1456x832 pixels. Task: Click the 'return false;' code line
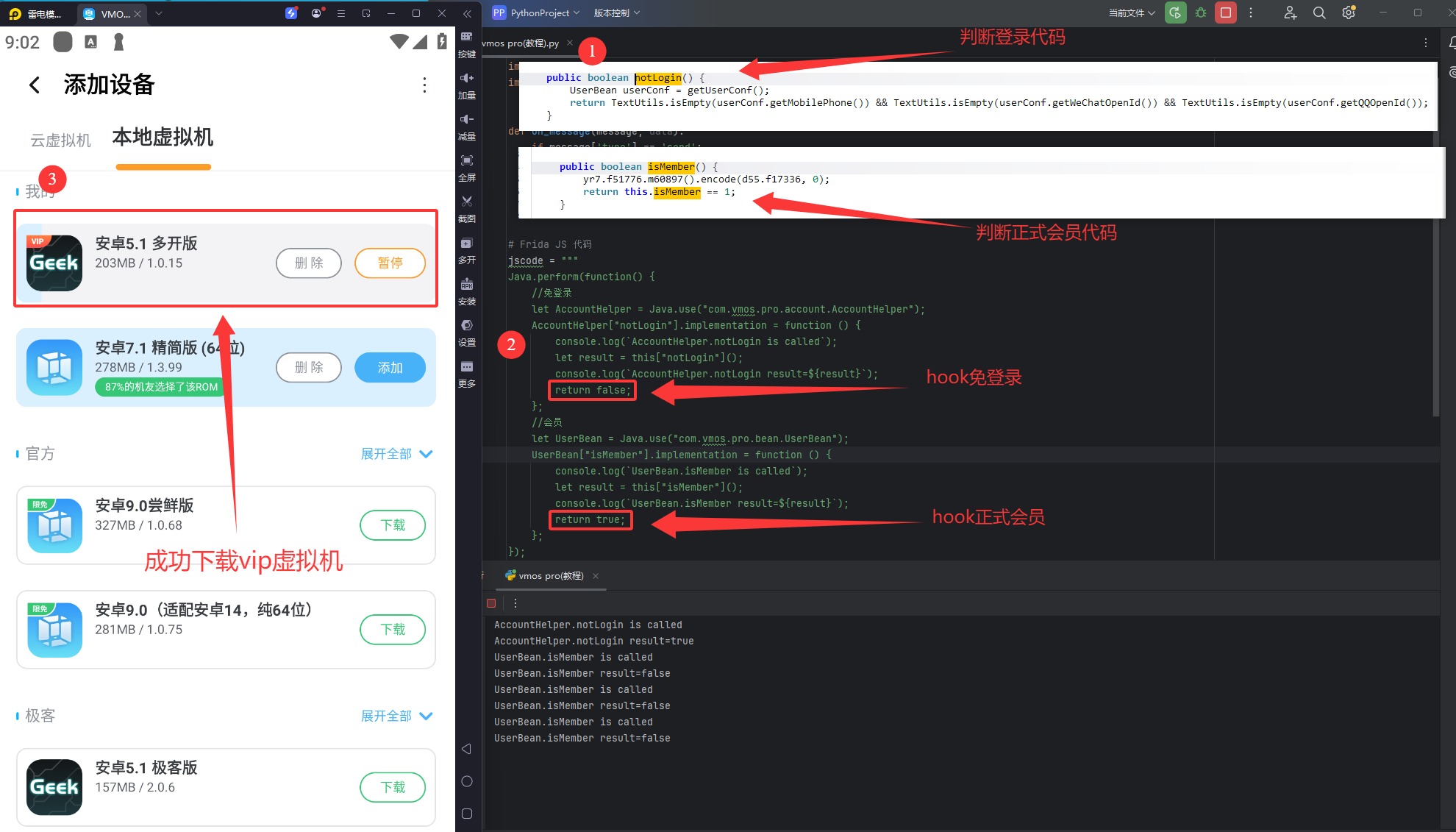[592, 391]
